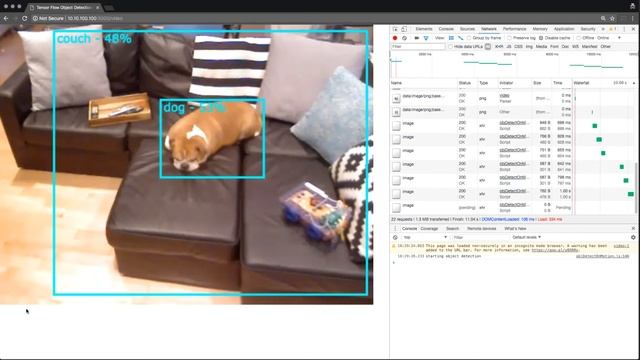Switch to the Security tab
Image resolution: width=640 pixels, height=360 pixels.
[x=588, y=29]
